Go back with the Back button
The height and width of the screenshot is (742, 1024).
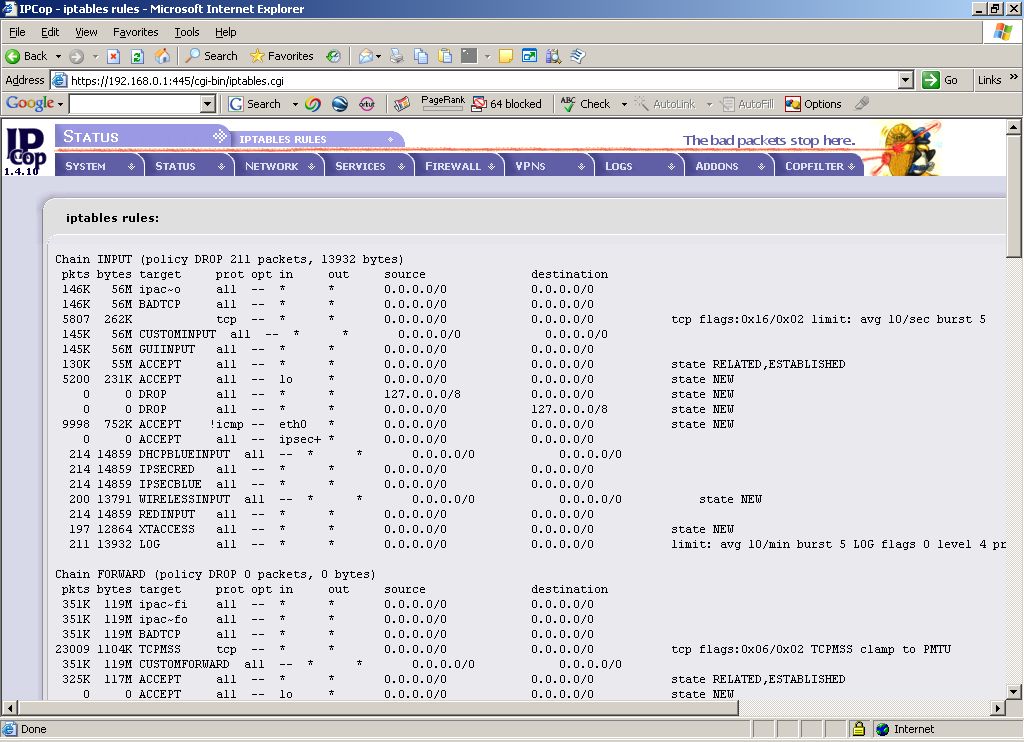(x=26, y=56)
